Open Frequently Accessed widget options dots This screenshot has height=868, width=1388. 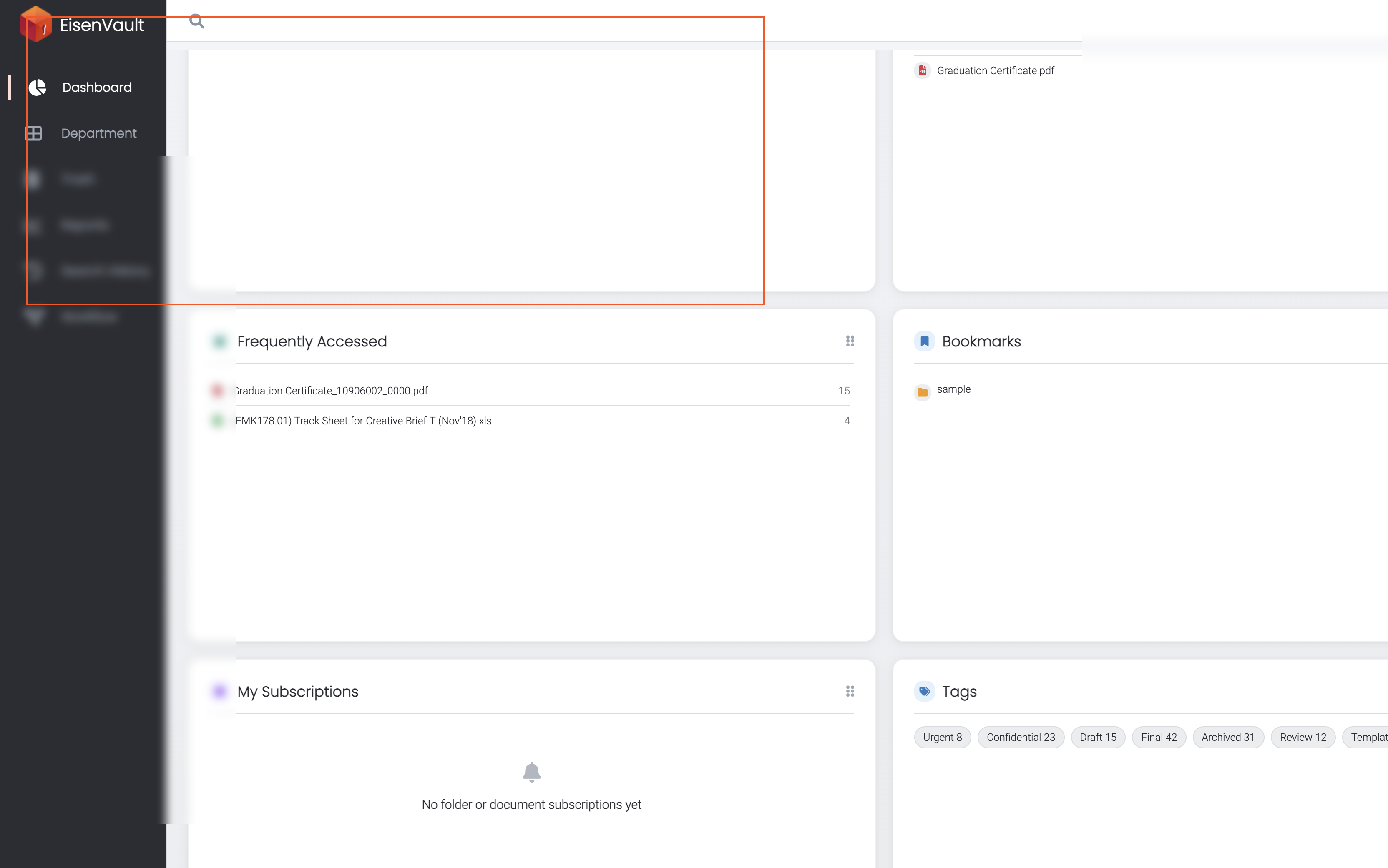[x=850, y=341]
